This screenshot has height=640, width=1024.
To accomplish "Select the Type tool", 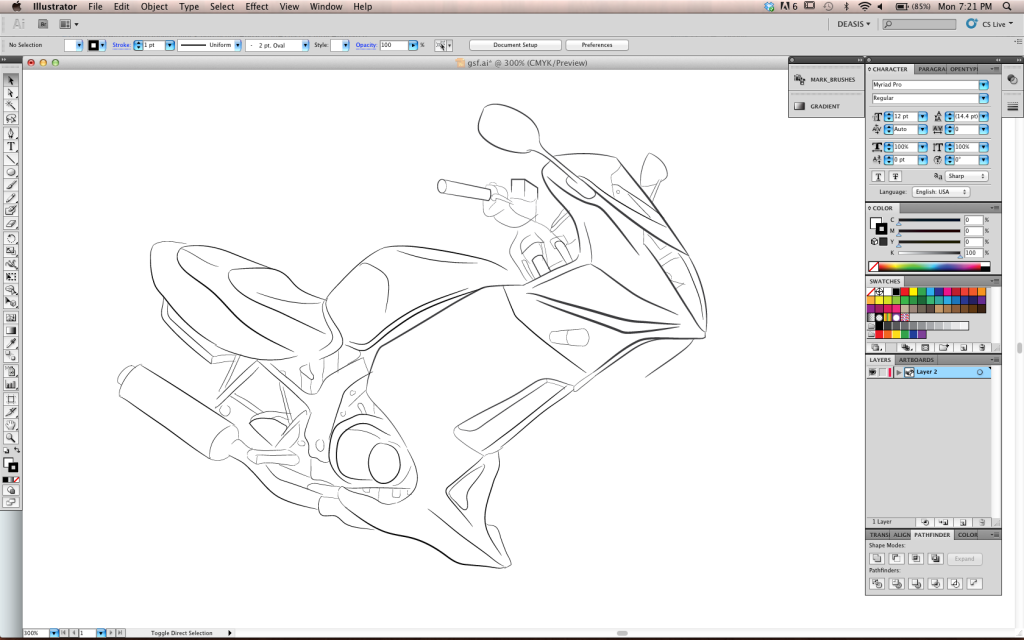I will [11, 146].
